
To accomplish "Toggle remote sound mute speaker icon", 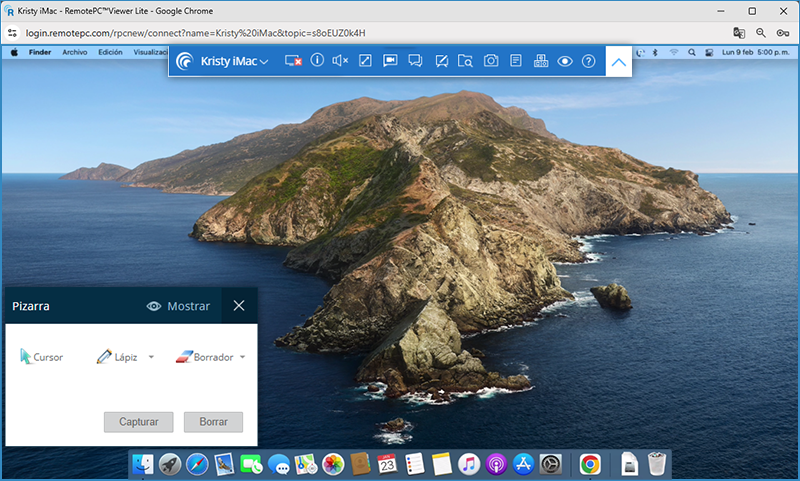I will point(340,61).
